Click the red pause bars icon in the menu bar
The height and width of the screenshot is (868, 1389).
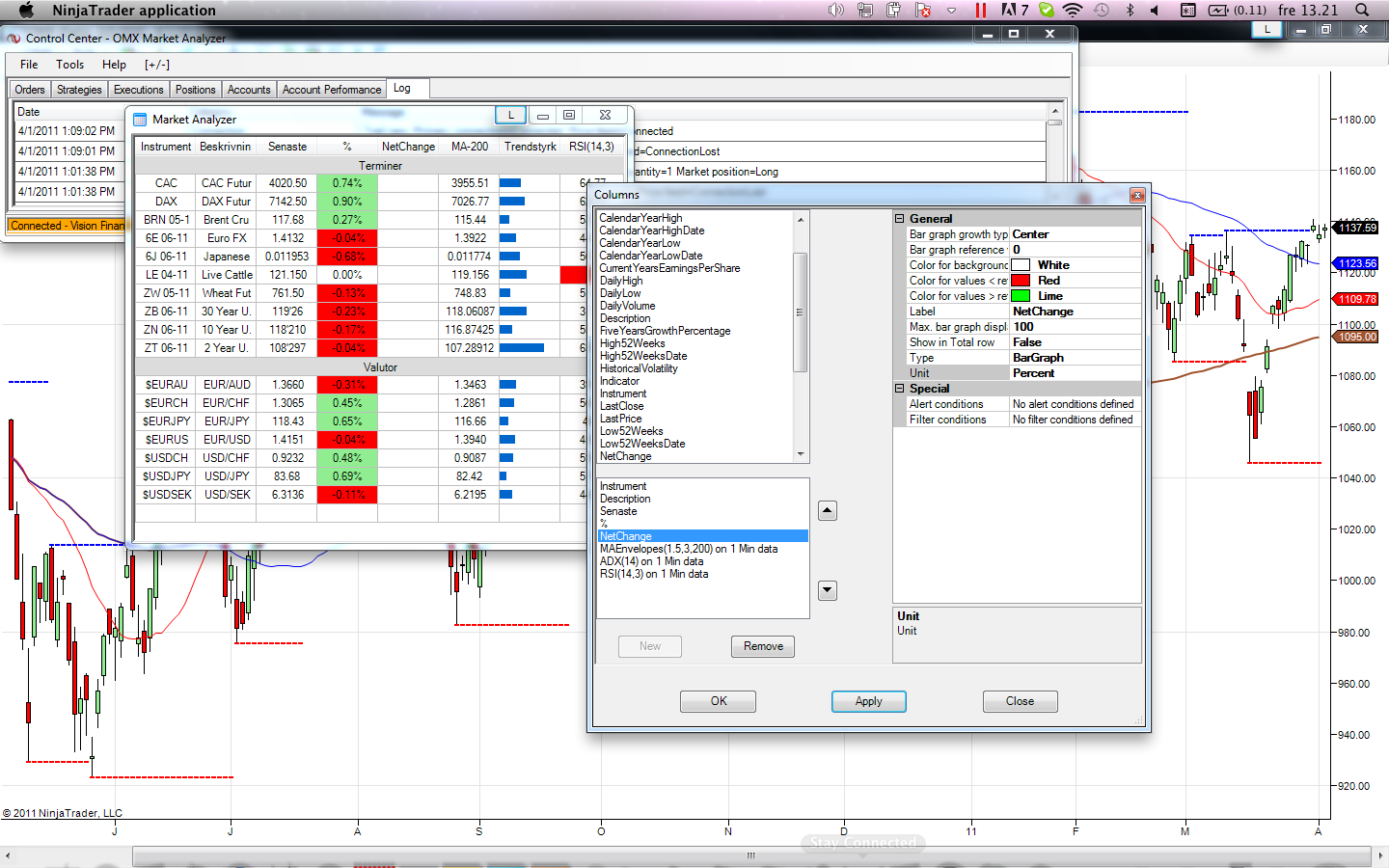pyautogui.click(x=981, y=10)
